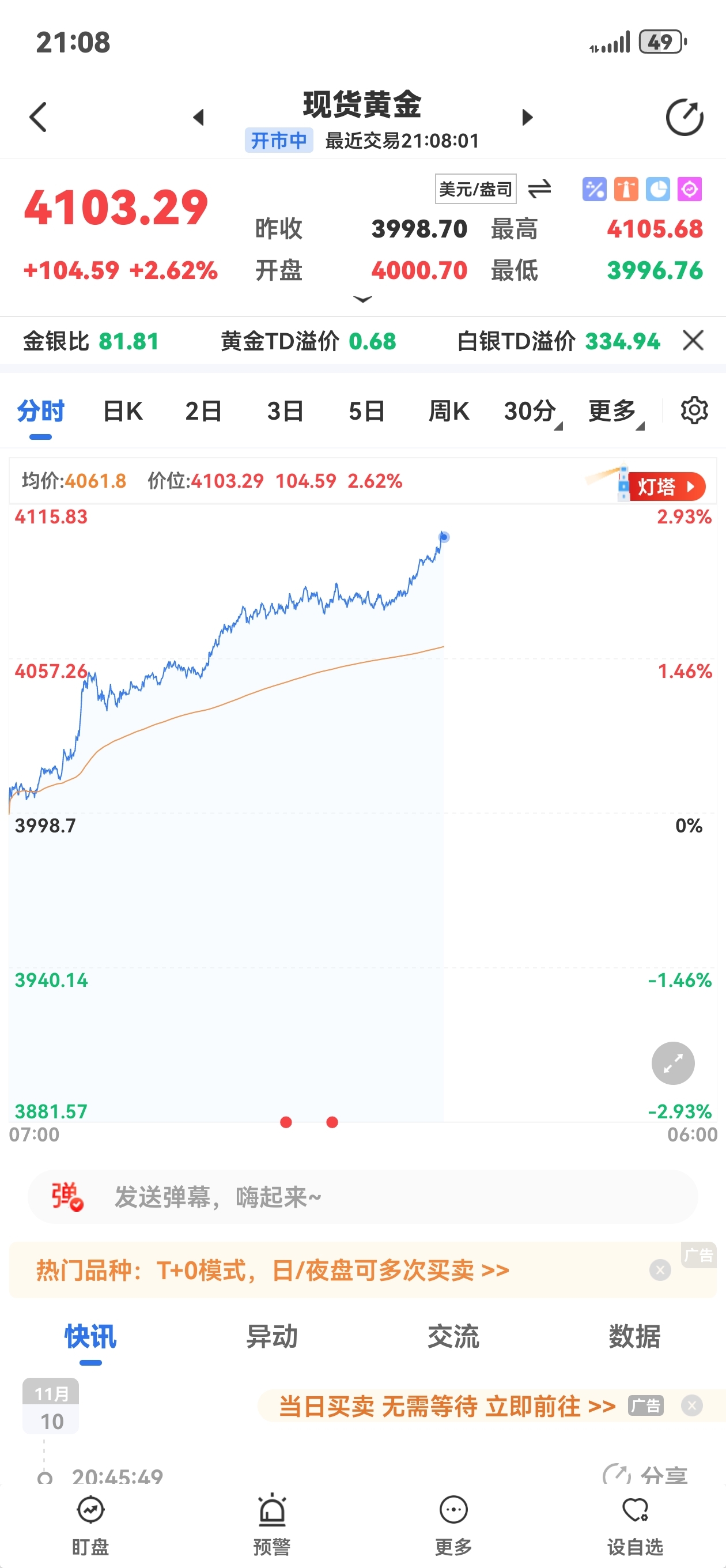
Task: Tap the 灯塔 button on chart
Action: click(x=665, y=487)
